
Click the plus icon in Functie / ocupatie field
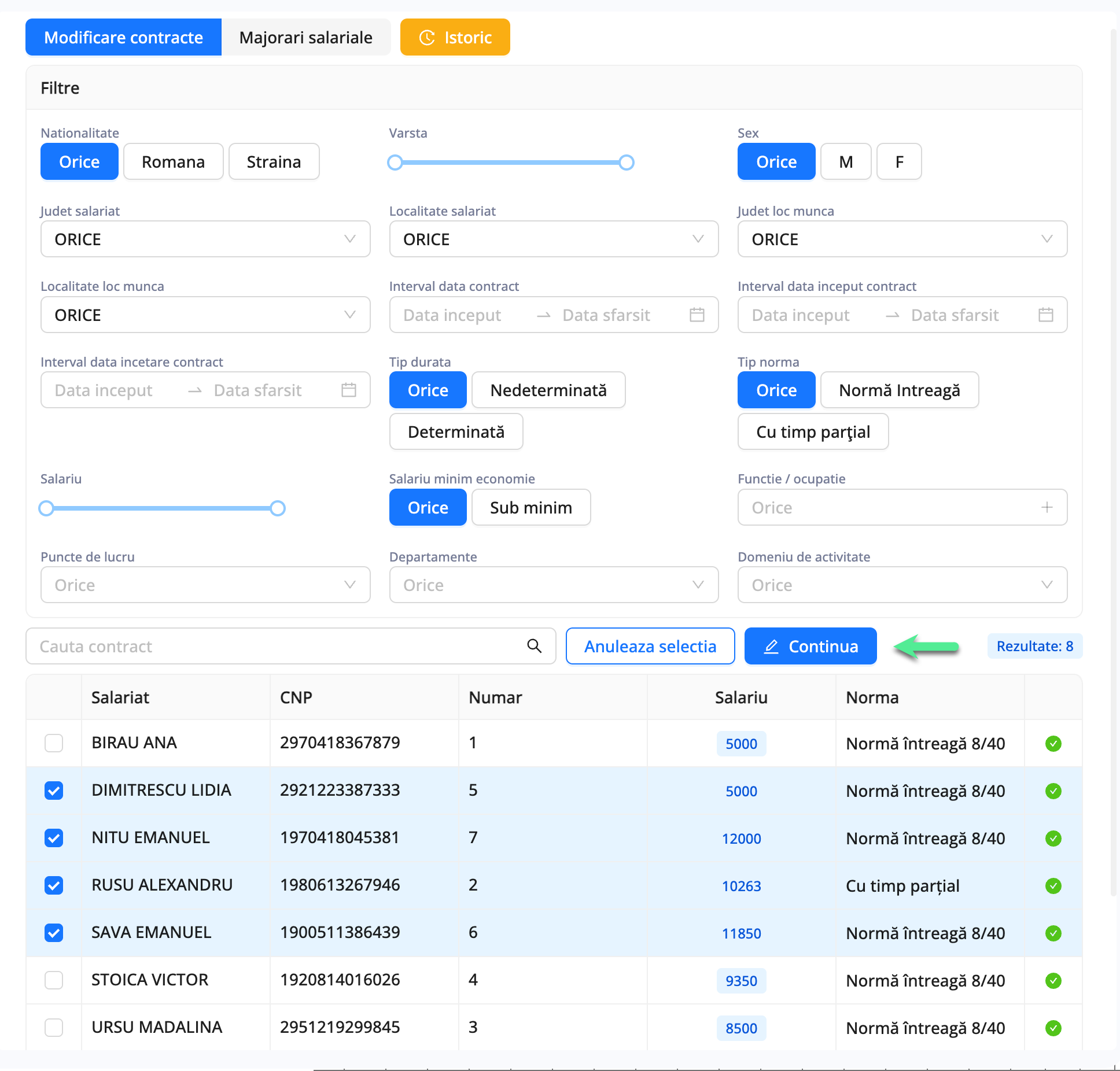(1047, 507)
